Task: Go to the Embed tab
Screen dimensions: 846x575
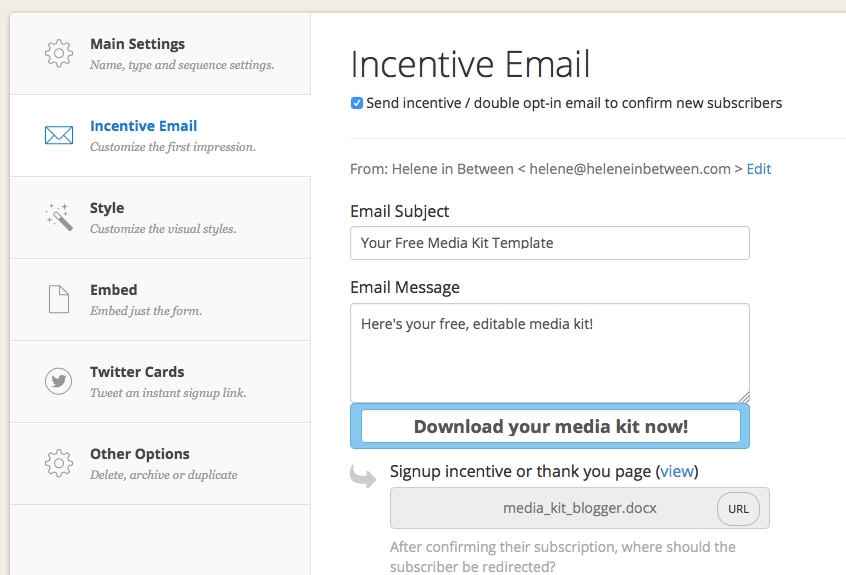Action: 160,299
